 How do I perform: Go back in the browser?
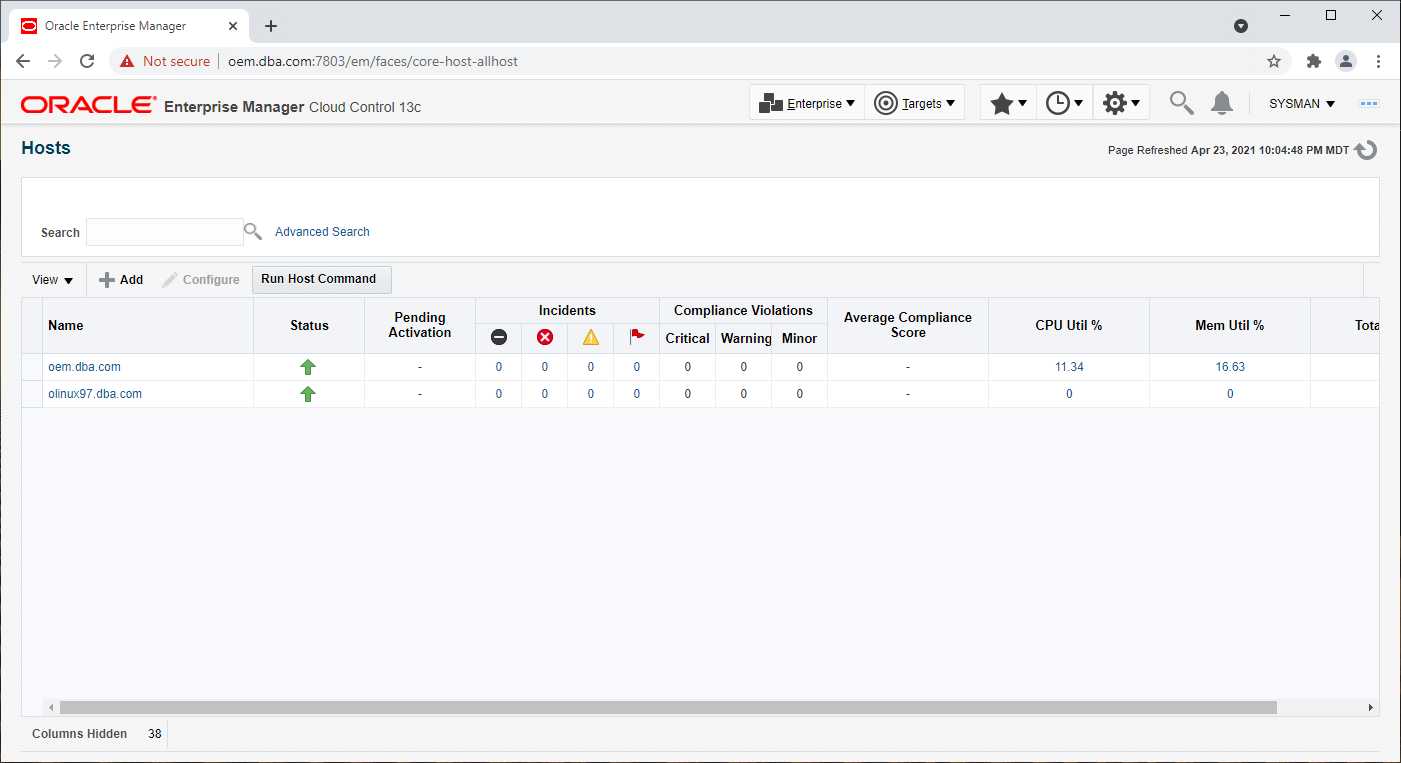23,61
